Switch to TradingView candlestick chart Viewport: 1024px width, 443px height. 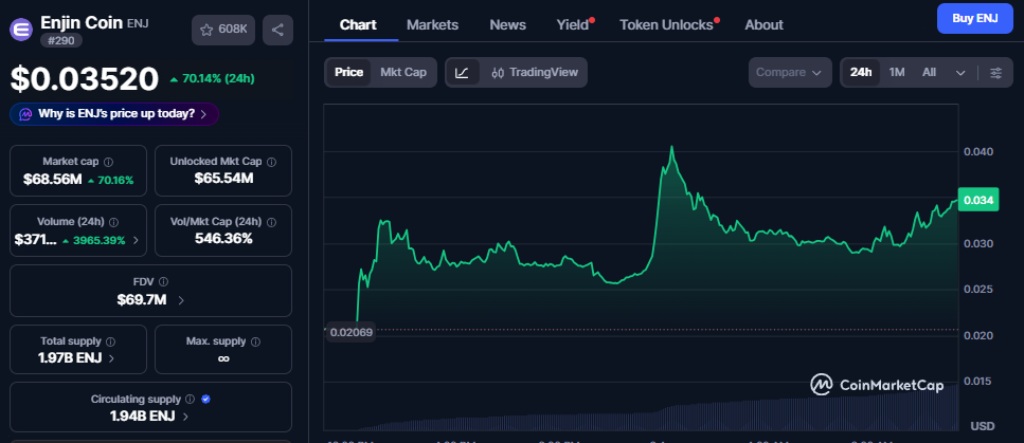click(535, 73)
